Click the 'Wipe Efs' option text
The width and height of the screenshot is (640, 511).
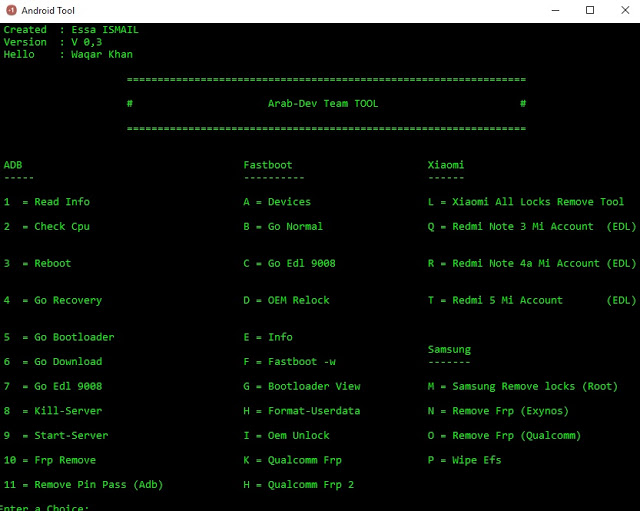(476, 460)
